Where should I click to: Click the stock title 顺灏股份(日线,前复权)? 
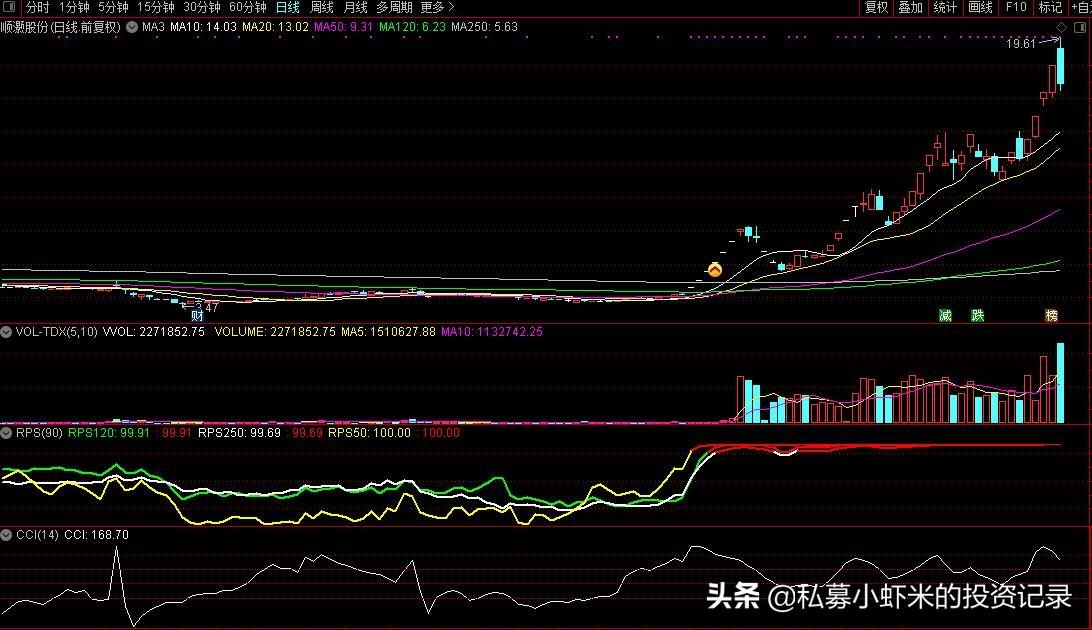61,27
